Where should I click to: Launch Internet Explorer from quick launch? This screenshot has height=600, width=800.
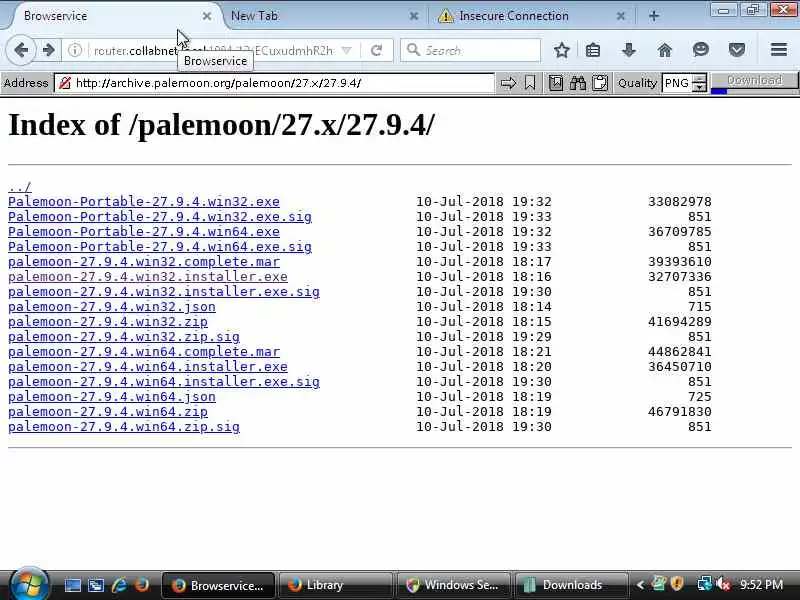[119, 585]
